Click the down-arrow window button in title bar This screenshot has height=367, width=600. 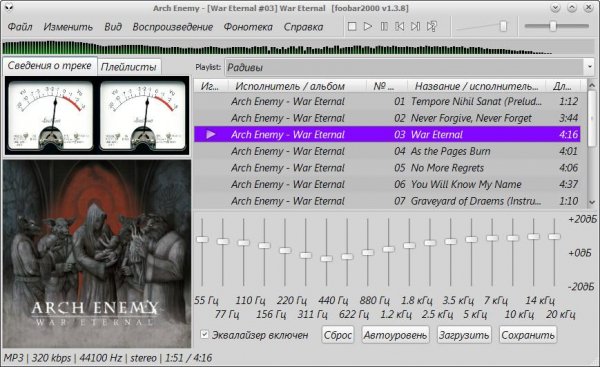point(555,8)
